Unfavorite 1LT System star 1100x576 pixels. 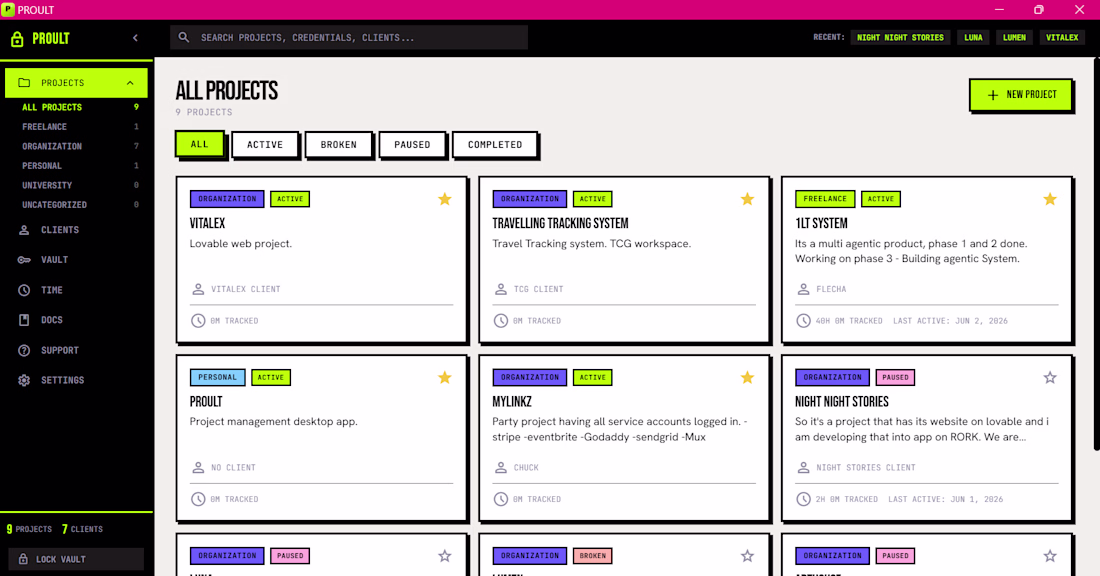[1049, 199]
